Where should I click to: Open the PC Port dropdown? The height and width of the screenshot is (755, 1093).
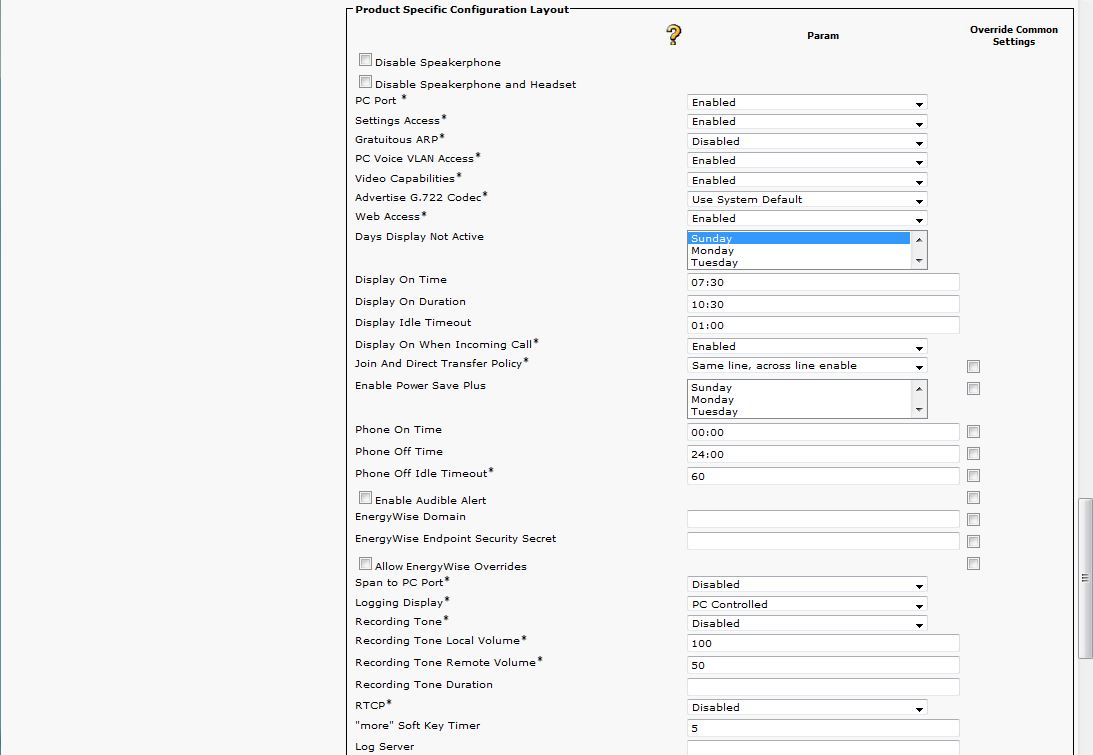[x=807, y=103]
